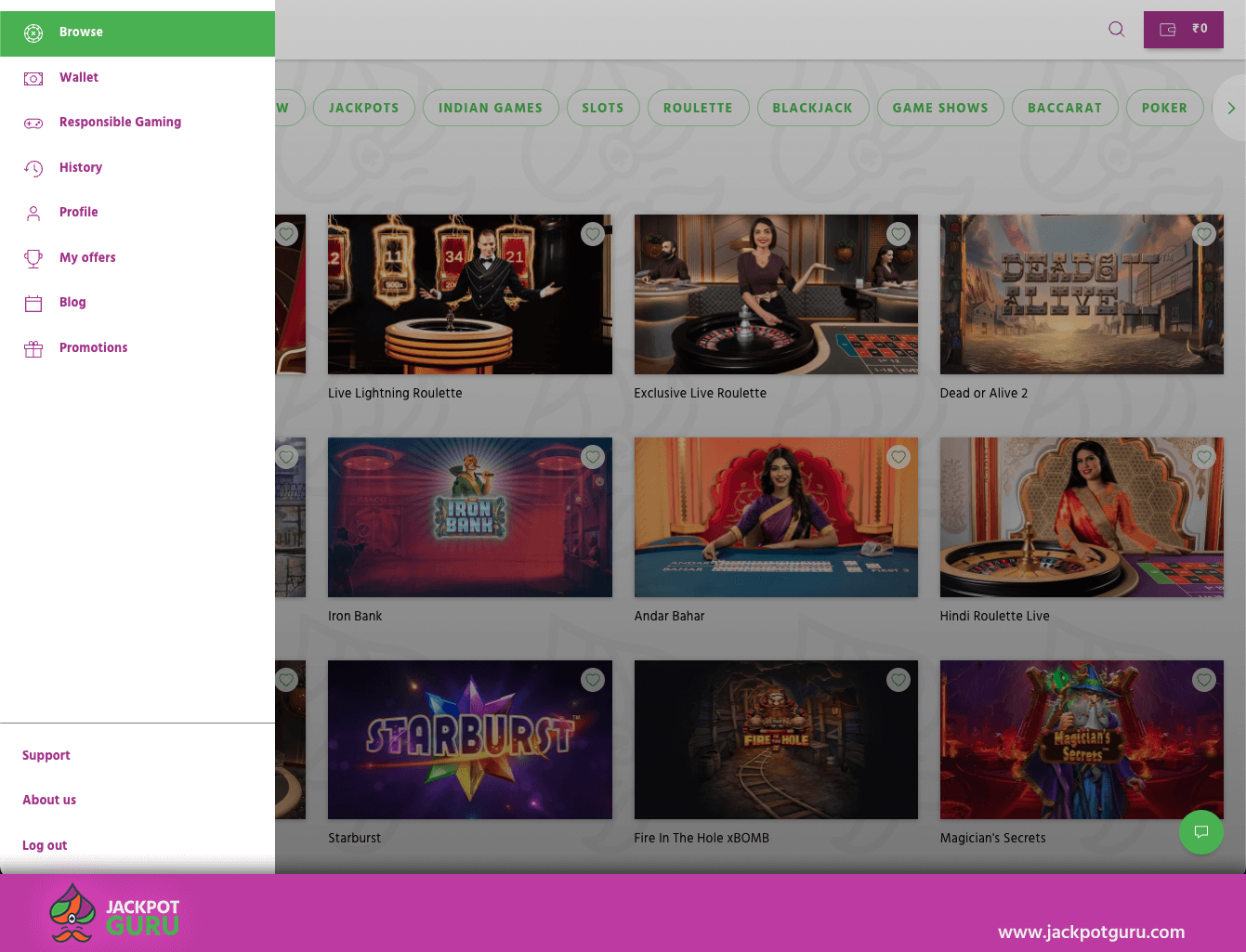Click the Log out link
1246x952 pixels.
(x=45, y=845)
